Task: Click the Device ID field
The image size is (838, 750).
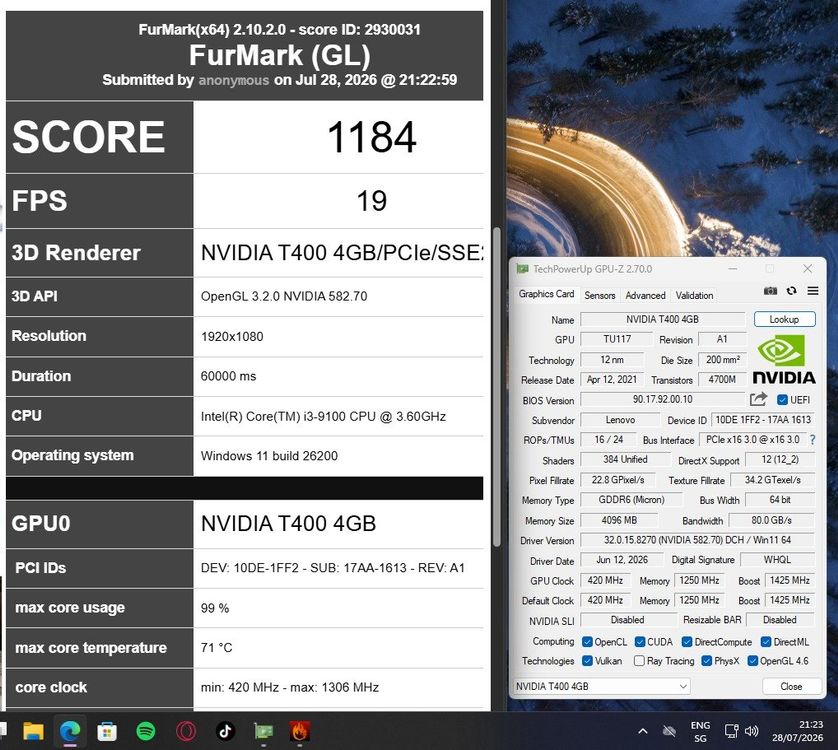Action: (763, 420)
